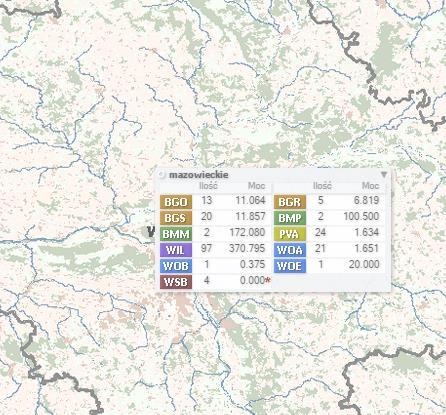Select the blue WOE badge
The image size is (446, 415).
(x=290, y=266)
